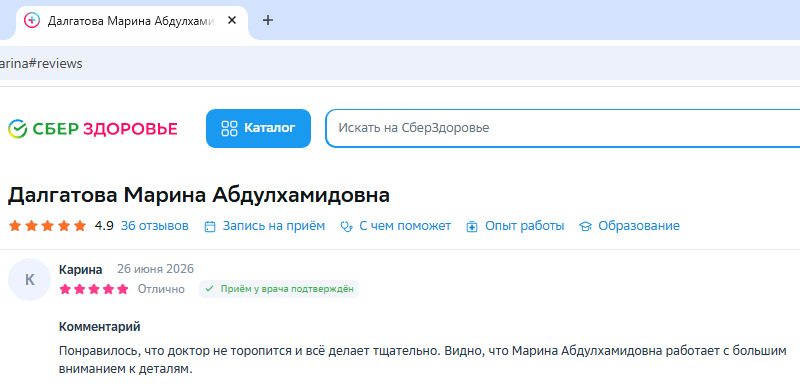Click the K avatar of reviewer Карина
The height and width of the screenshot is (384, 800).
[30, 279]
